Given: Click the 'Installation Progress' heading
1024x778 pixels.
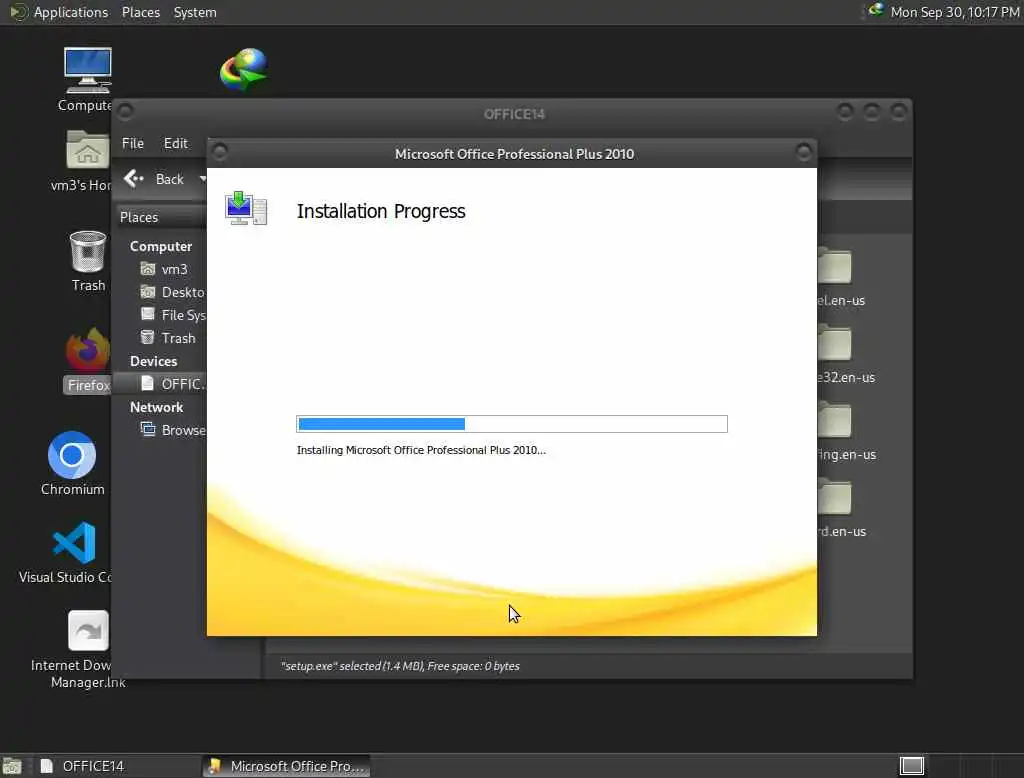Looking at the screenshot, I should [x=381, y=211].
